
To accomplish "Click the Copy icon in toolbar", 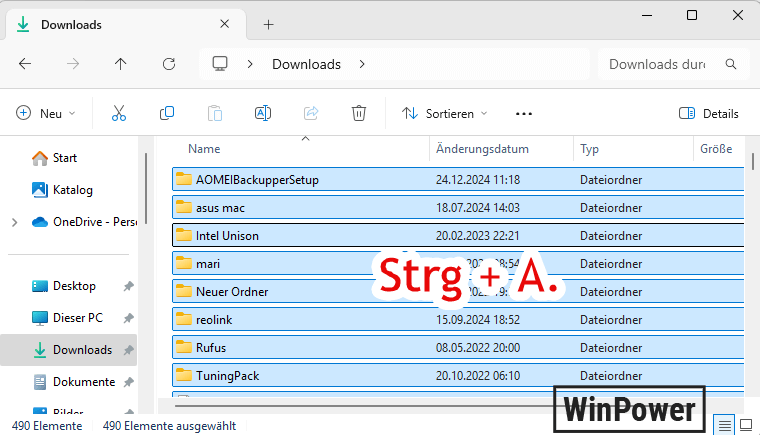I will click(167, 113).
